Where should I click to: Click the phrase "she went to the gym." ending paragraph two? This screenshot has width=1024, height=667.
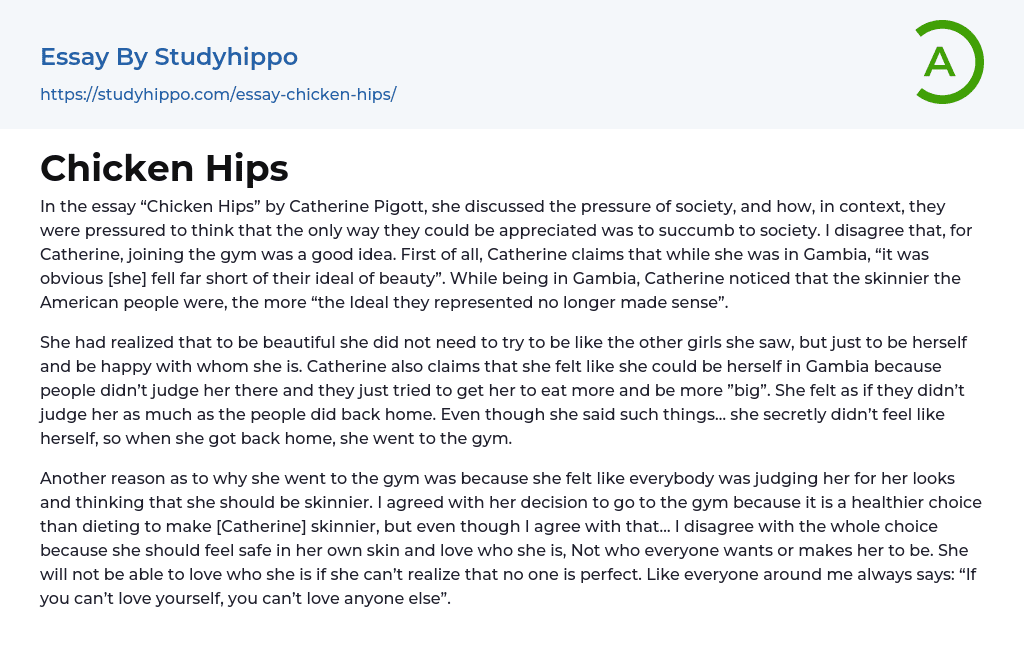tap(418, 438)
